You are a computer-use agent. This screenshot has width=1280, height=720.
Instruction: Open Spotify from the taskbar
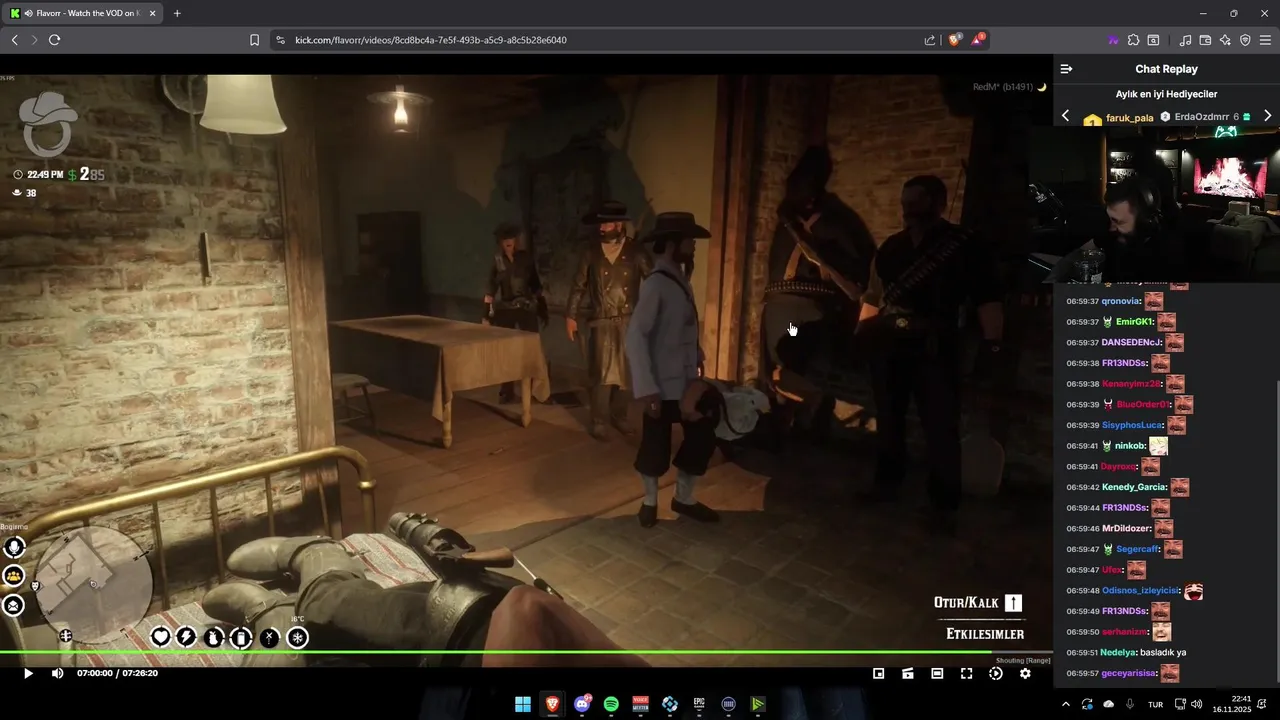[x=611, y=704]
